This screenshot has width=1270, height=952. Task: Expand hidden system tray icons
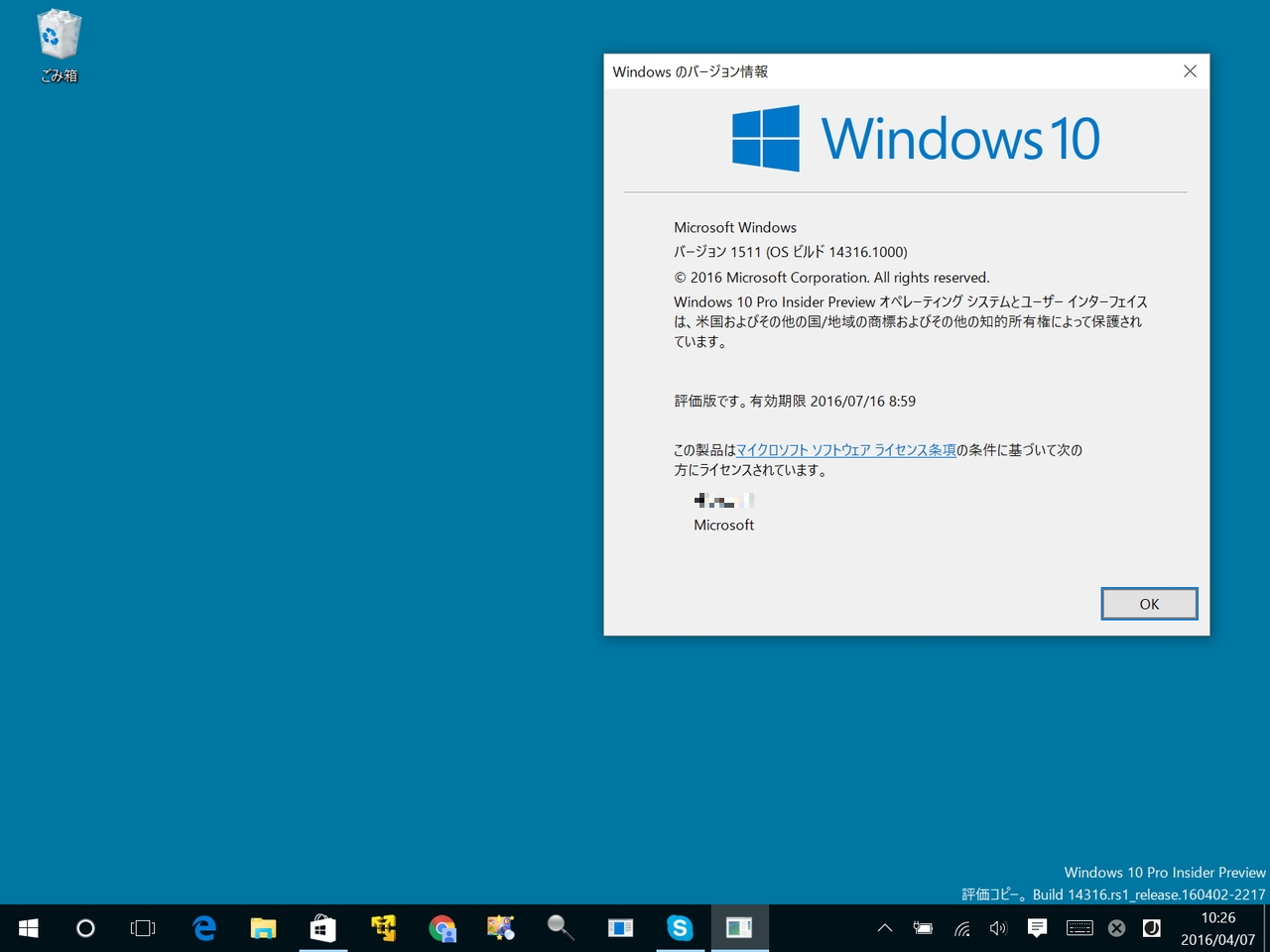pos(884,927)
